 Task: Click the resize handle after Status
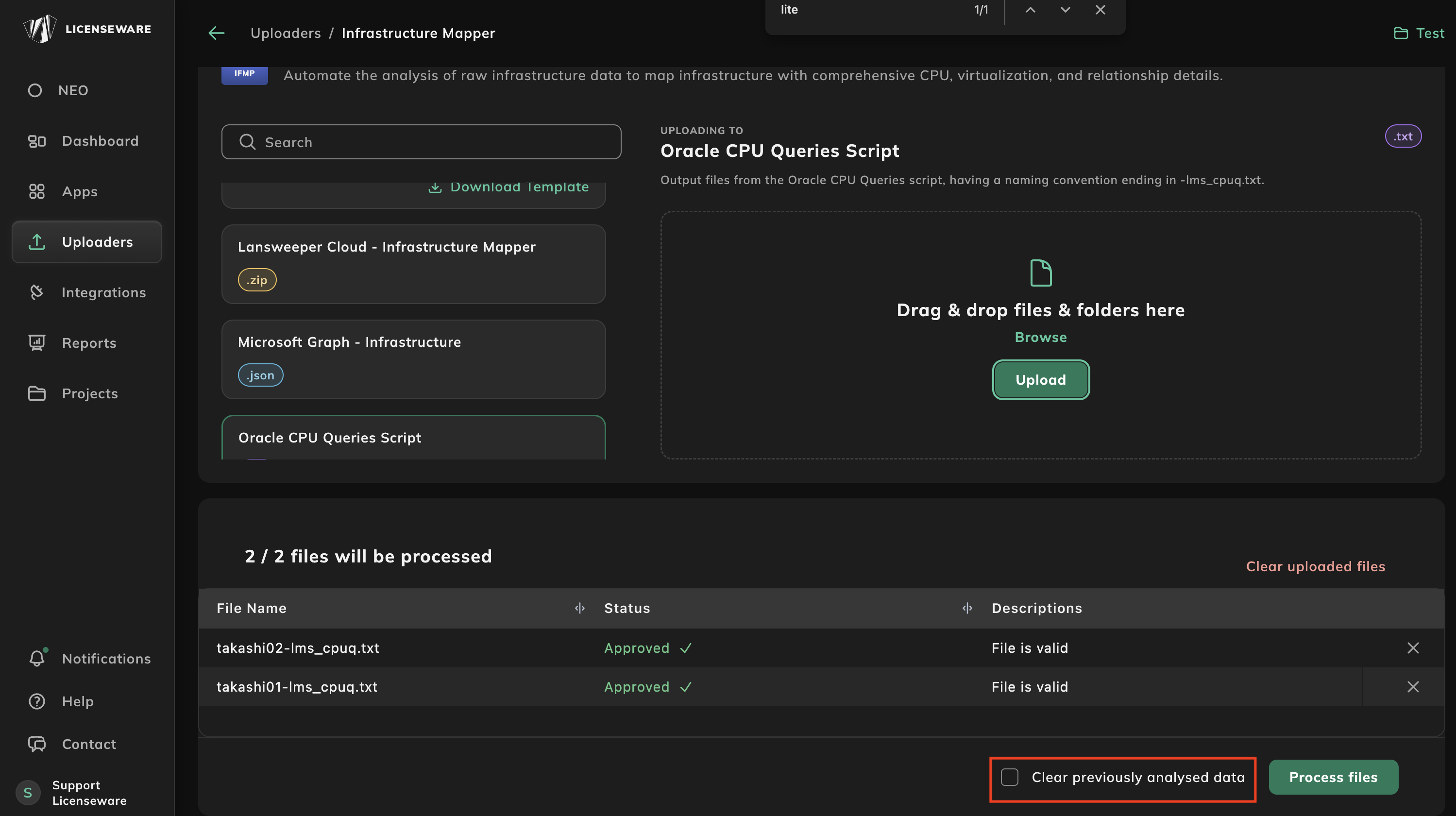coord(967,608)
